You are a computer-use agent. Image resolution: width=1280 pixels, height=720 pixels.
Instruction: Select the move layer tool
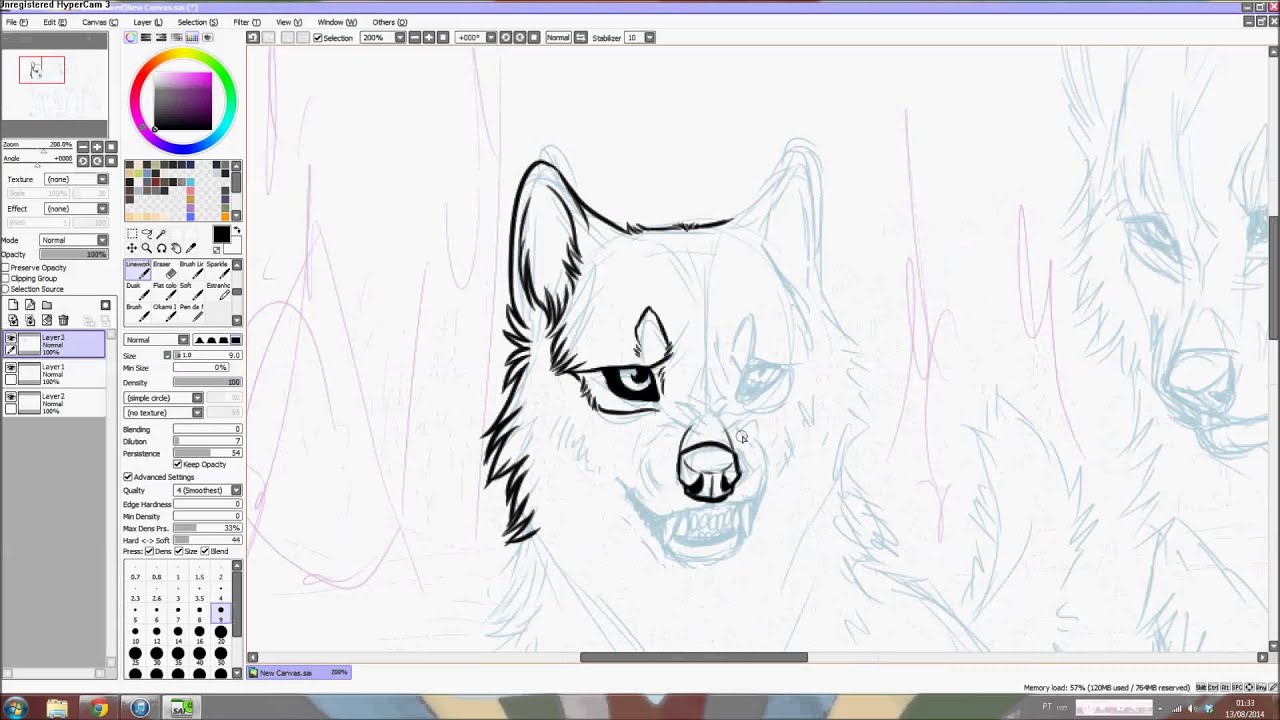[132, 248]
